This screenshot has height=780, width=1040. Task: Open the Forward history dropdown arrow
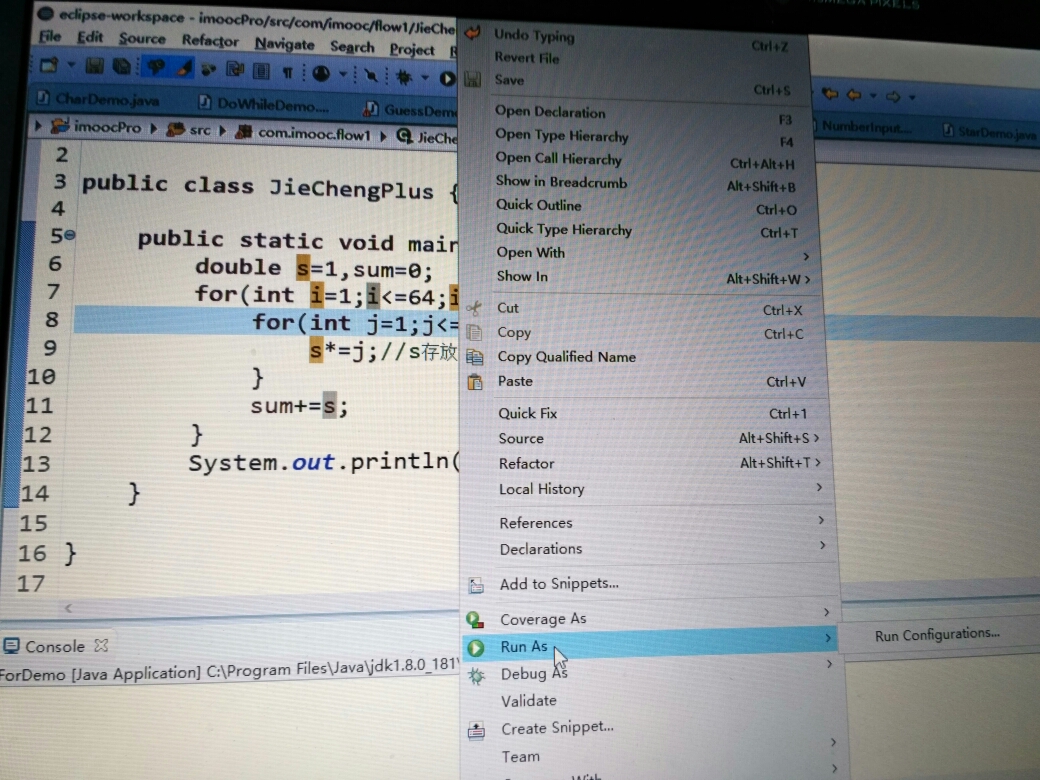tap(912, 98)
